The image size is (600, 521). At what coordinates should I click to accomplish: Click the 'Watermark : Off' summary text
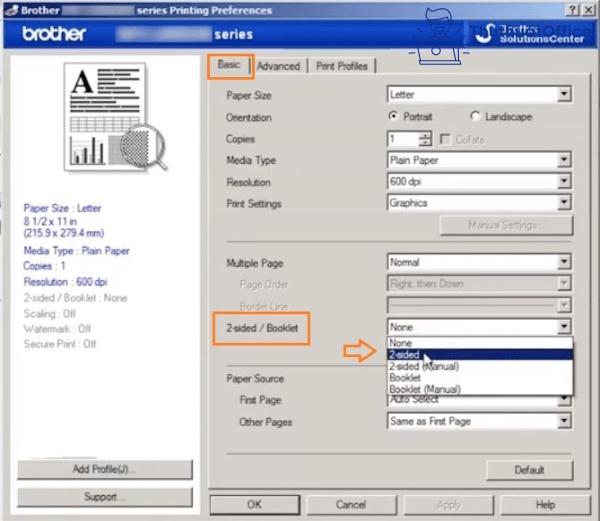57,329
